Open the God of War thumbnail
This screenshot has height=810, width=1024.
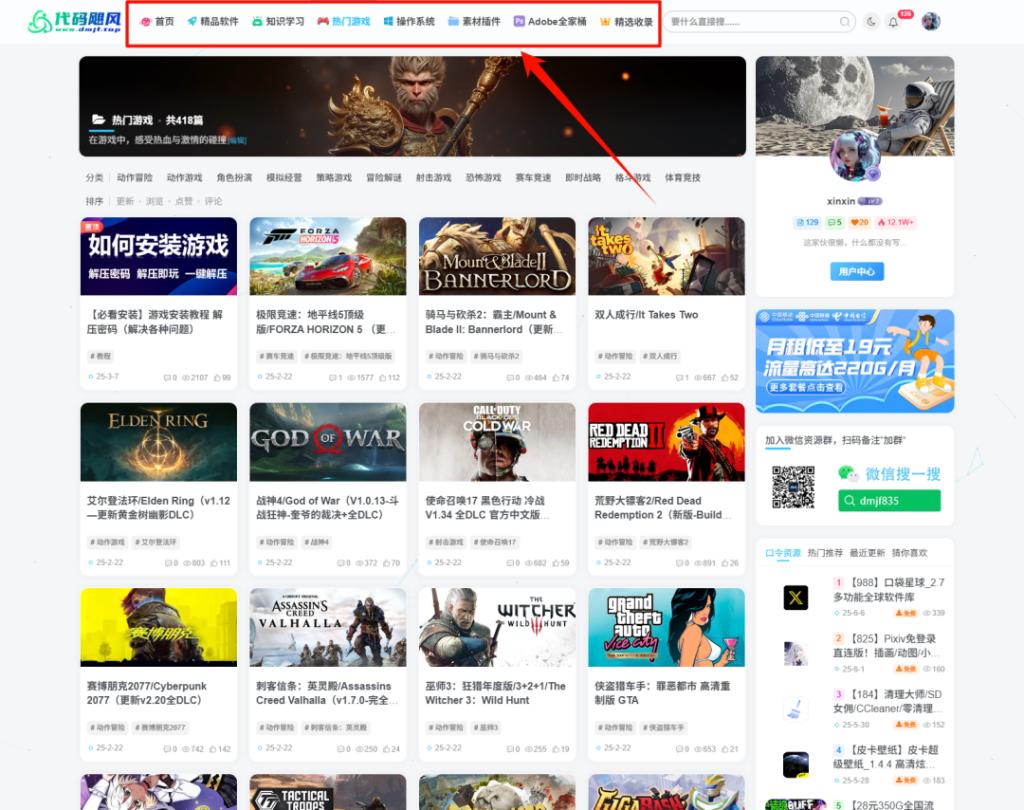(328, 442)
